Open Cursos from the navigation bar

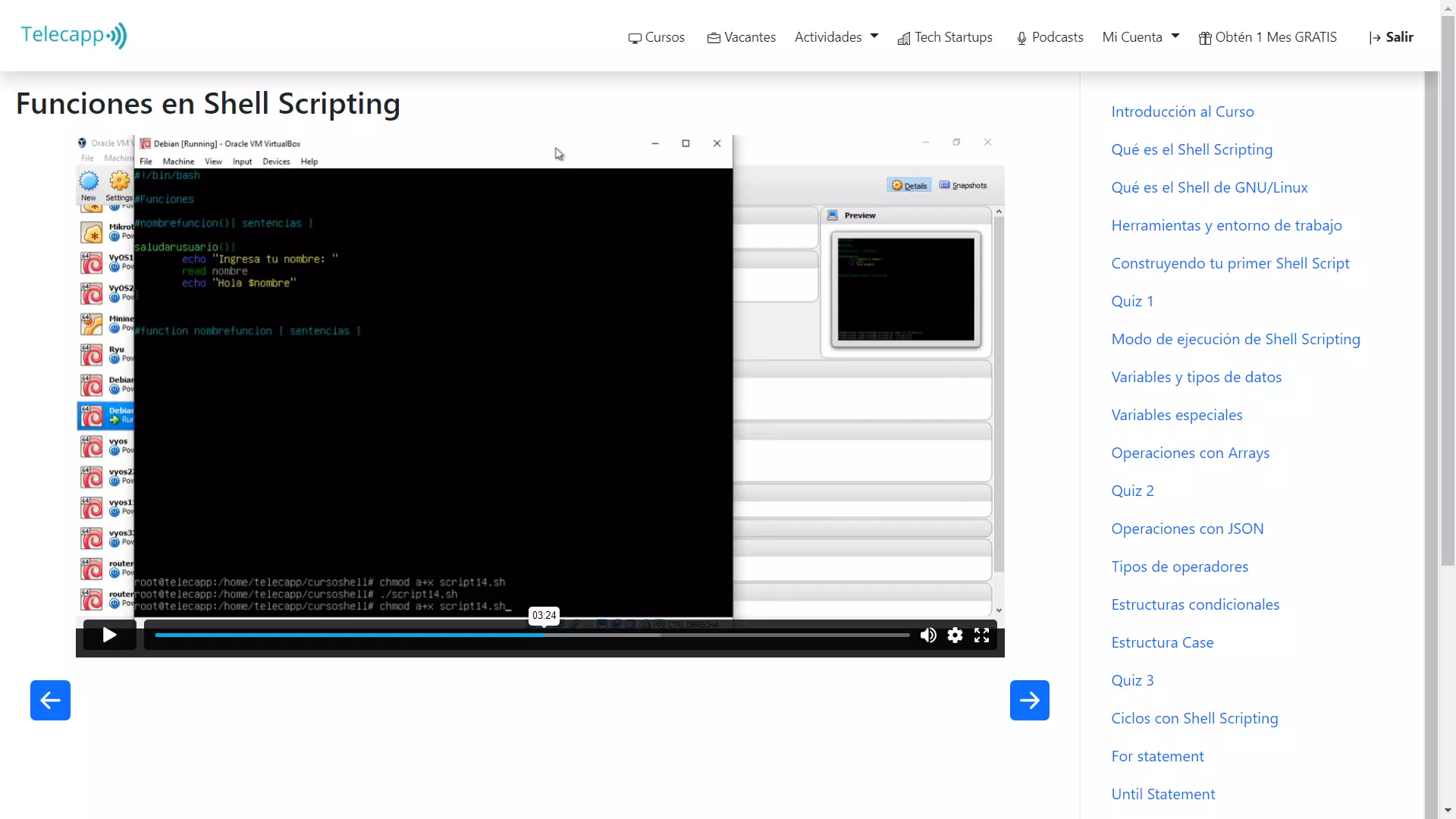pyautogui.click(x=657, y=37)
